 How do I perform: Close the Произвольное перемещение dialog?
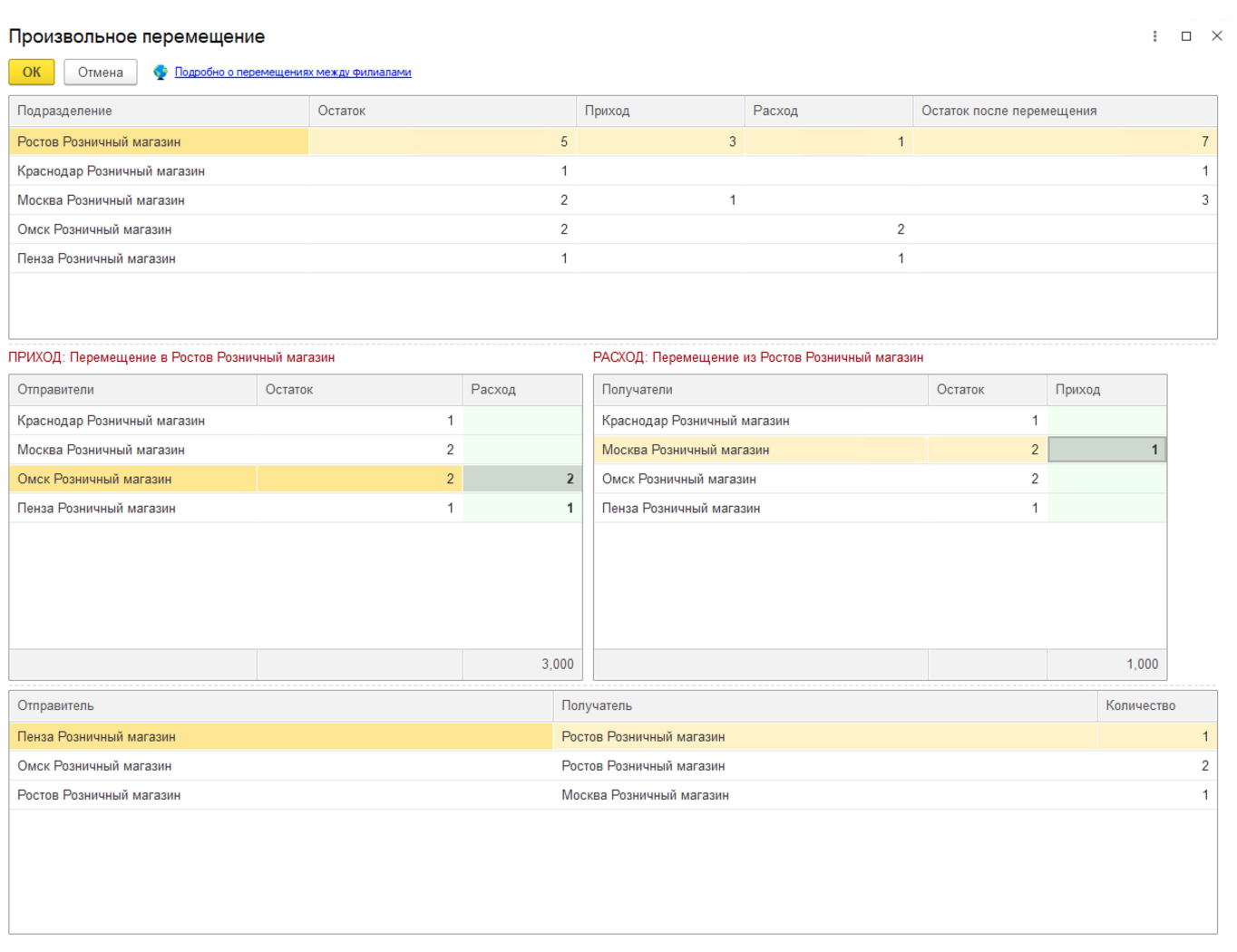[1217, 36]
